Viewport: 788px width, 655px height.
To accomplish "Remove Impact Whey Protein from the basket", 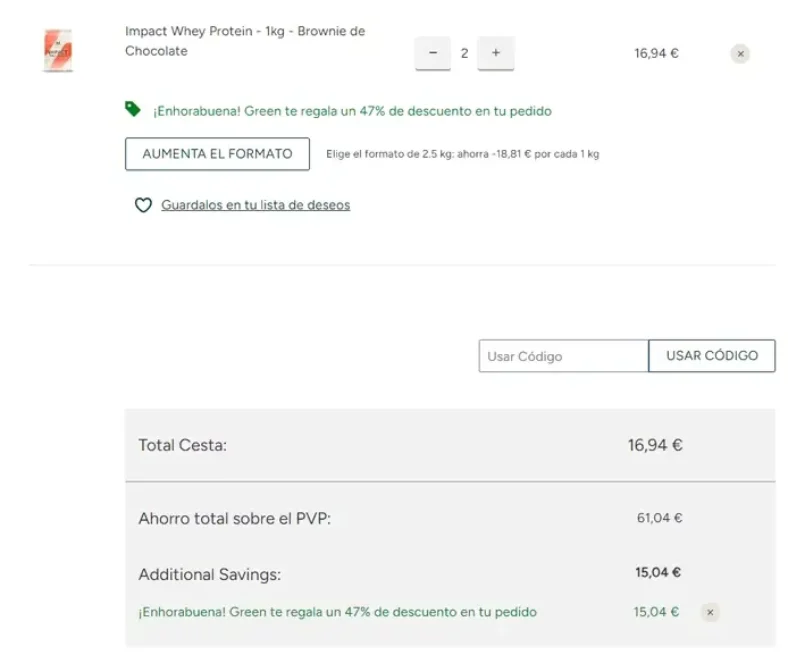I will coord(740,54).
